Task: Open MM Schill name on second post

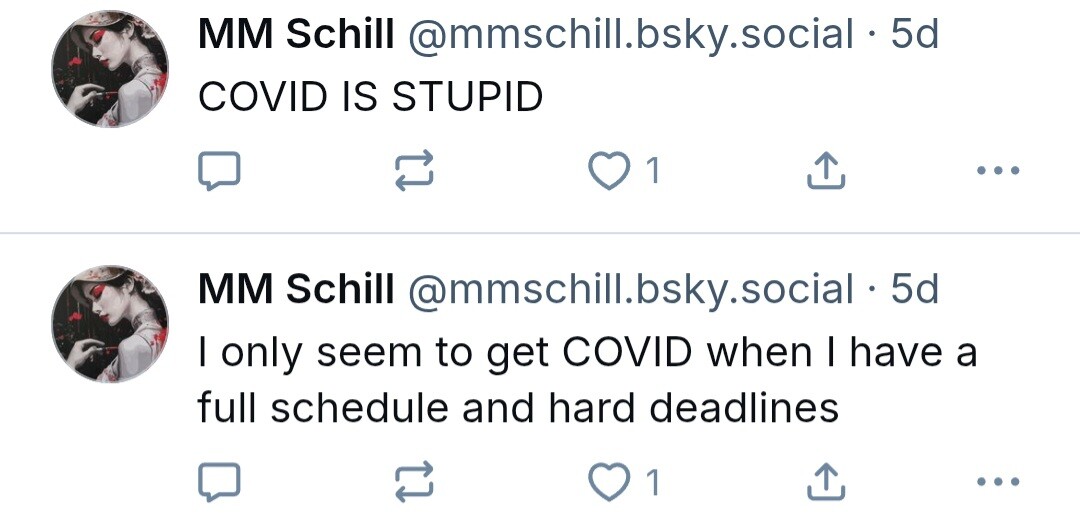Action: (296, 288)
